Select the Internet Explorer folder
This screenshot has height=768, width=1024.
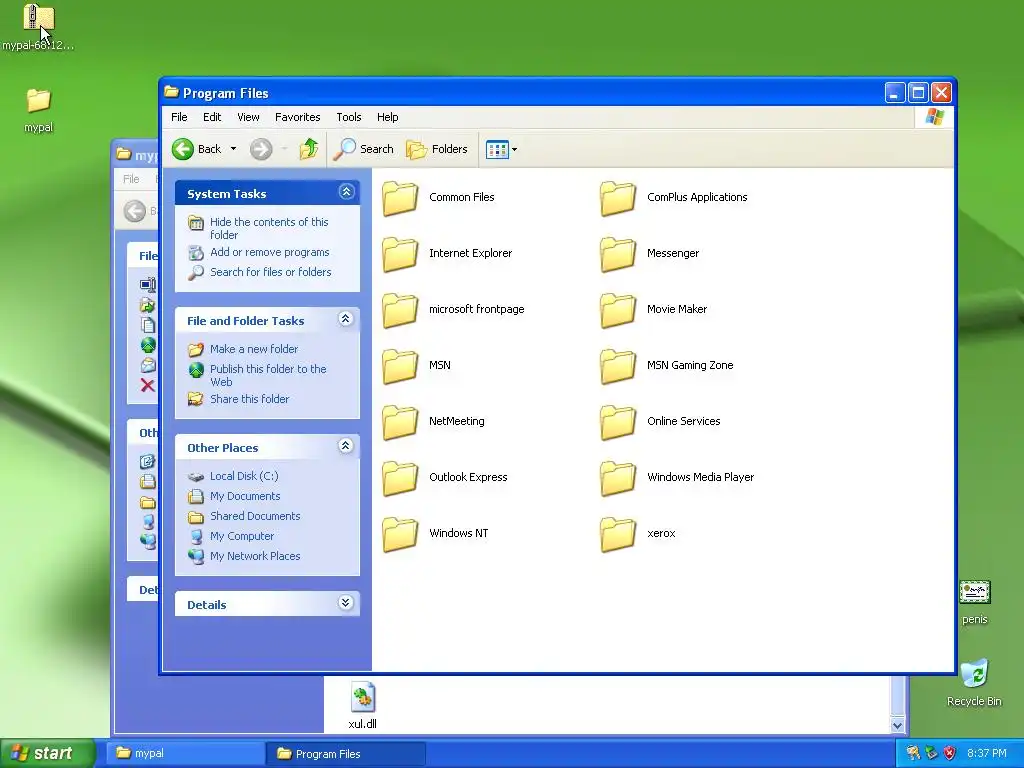[447, 254]
